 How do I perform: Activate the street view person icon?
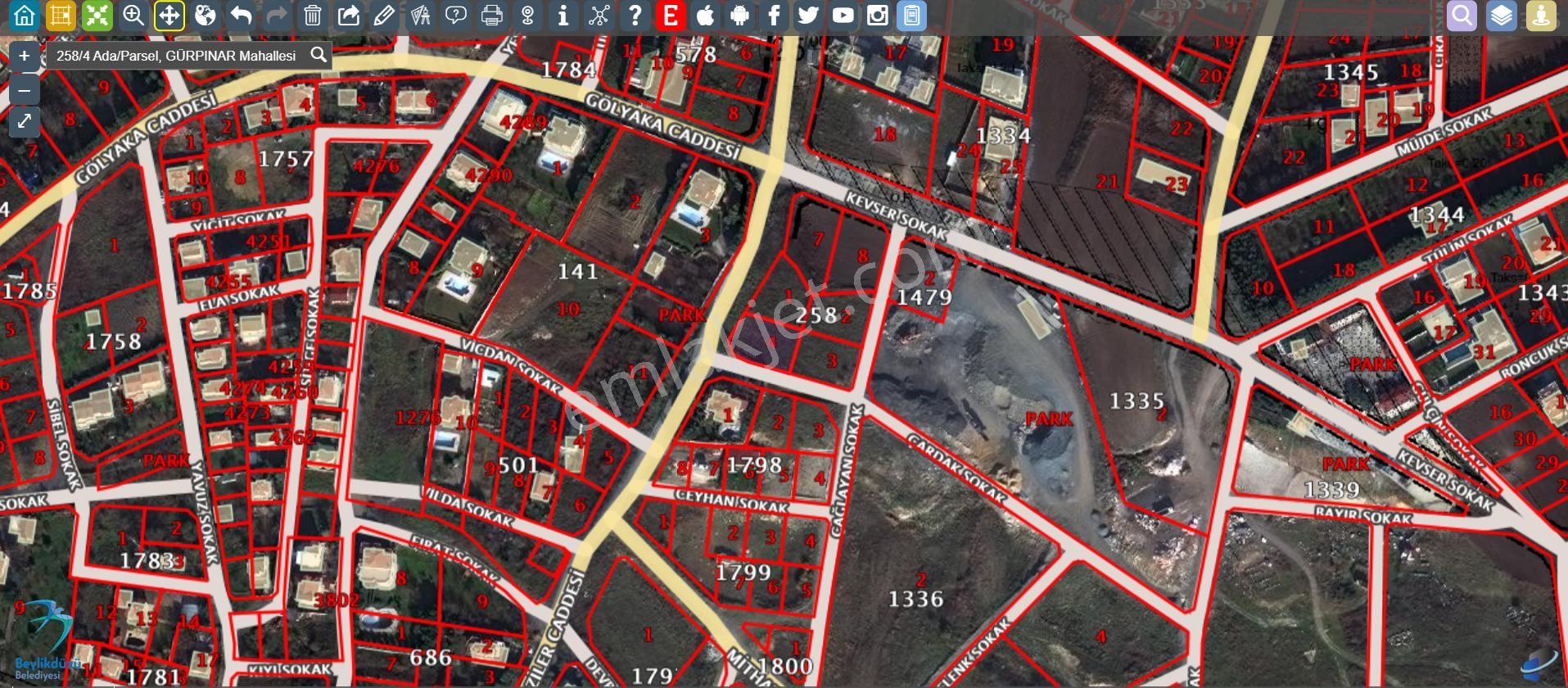(x=1541, y=16)
